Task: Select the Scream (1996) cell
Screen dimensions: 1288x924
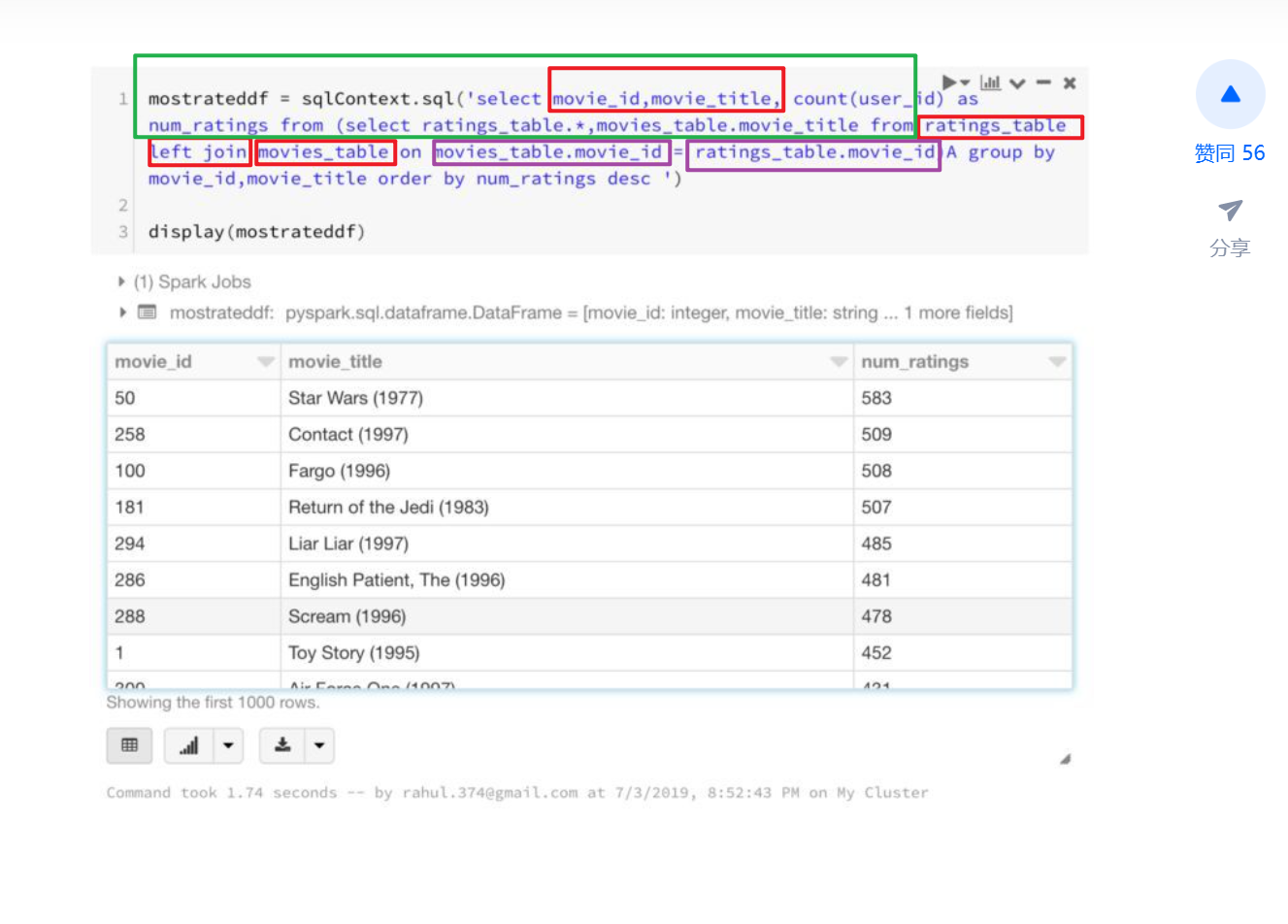Action: tap(567, 616)
